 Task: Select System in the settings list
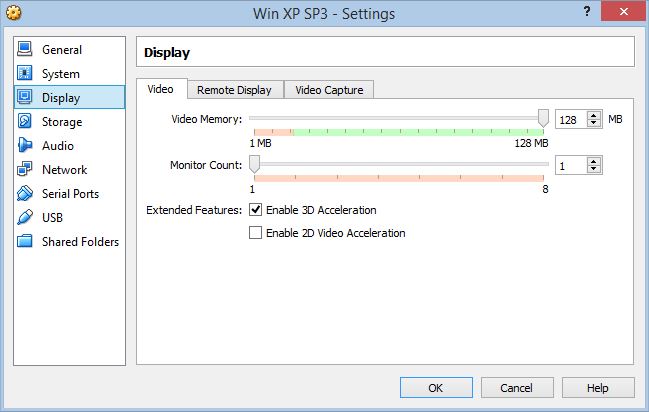(x=61, y=74)
